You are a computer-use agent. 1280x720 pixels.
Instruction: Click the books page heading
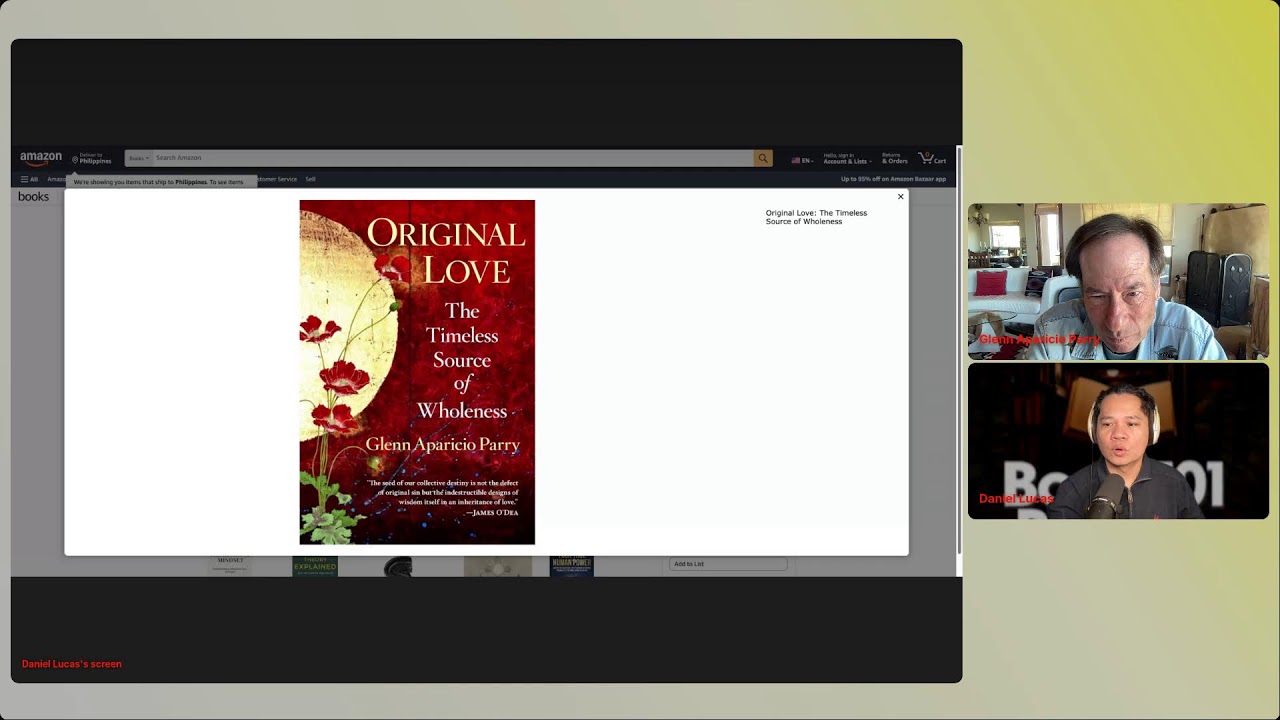(x=33, y=197)
